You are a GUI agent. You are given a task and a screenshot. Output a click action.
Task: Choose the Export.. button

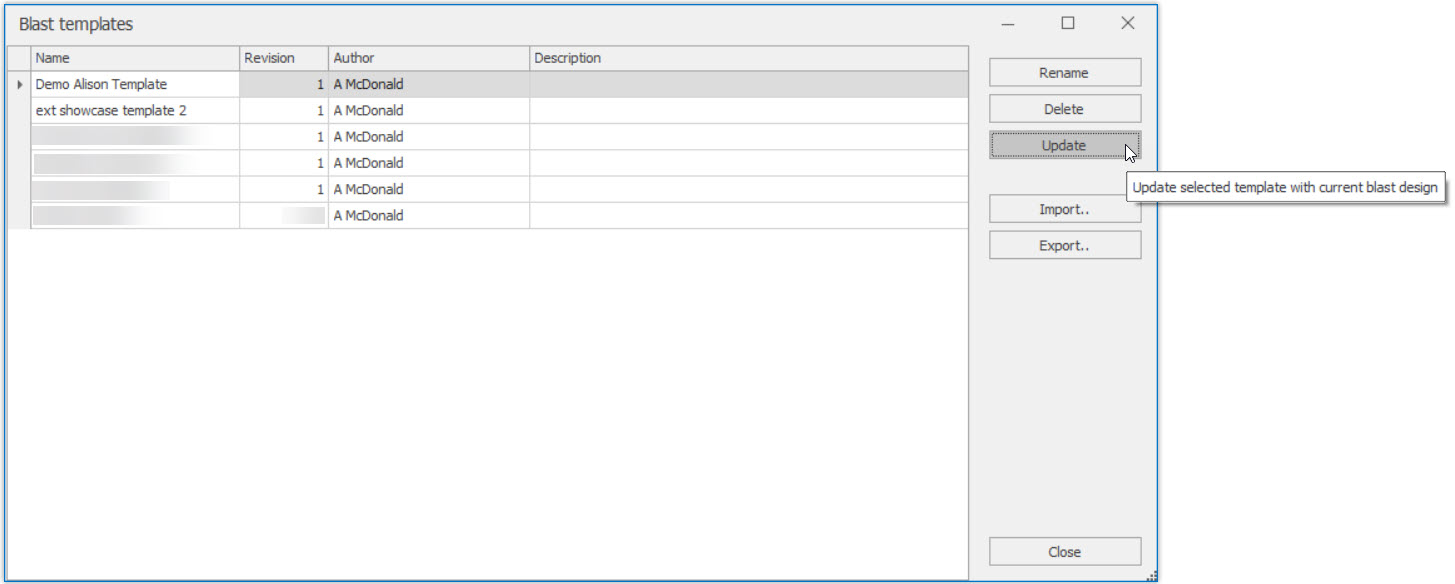coord(1065,245)
